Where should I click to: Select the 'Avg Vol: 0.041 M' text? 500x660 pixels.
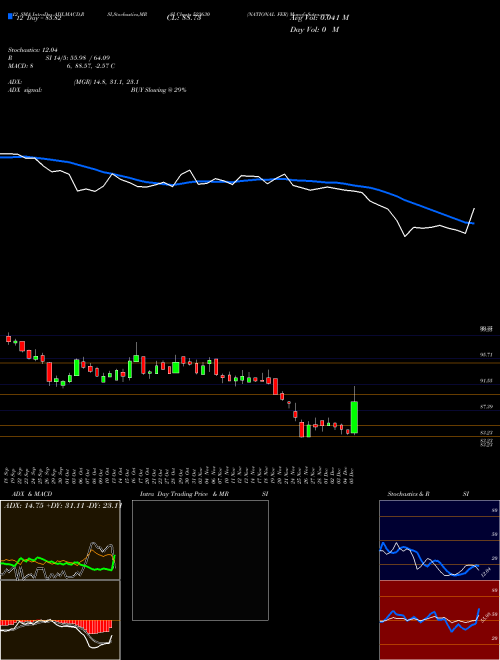[x=319, y=18]
